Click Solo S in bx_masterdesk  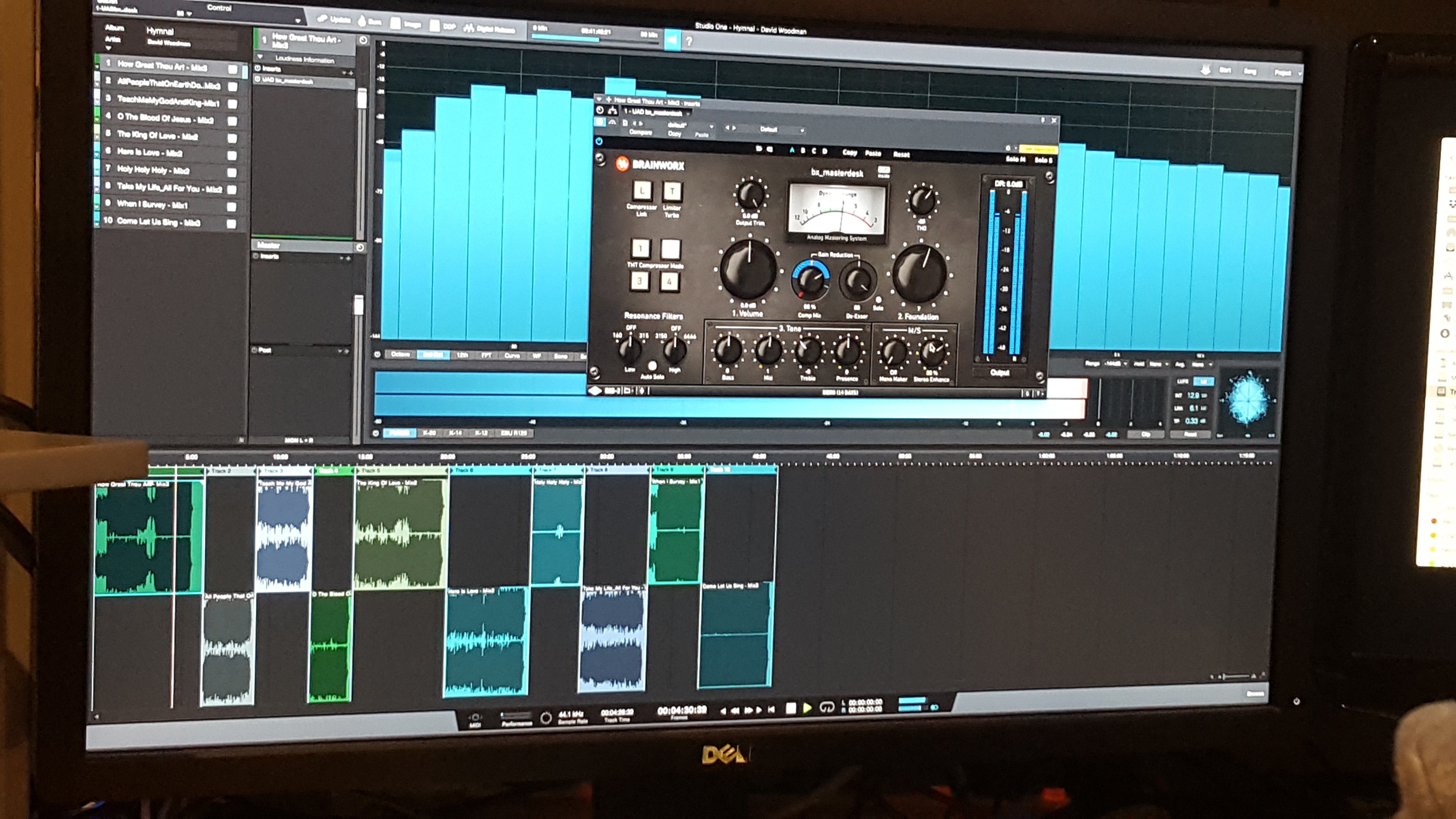[1043, 160]
